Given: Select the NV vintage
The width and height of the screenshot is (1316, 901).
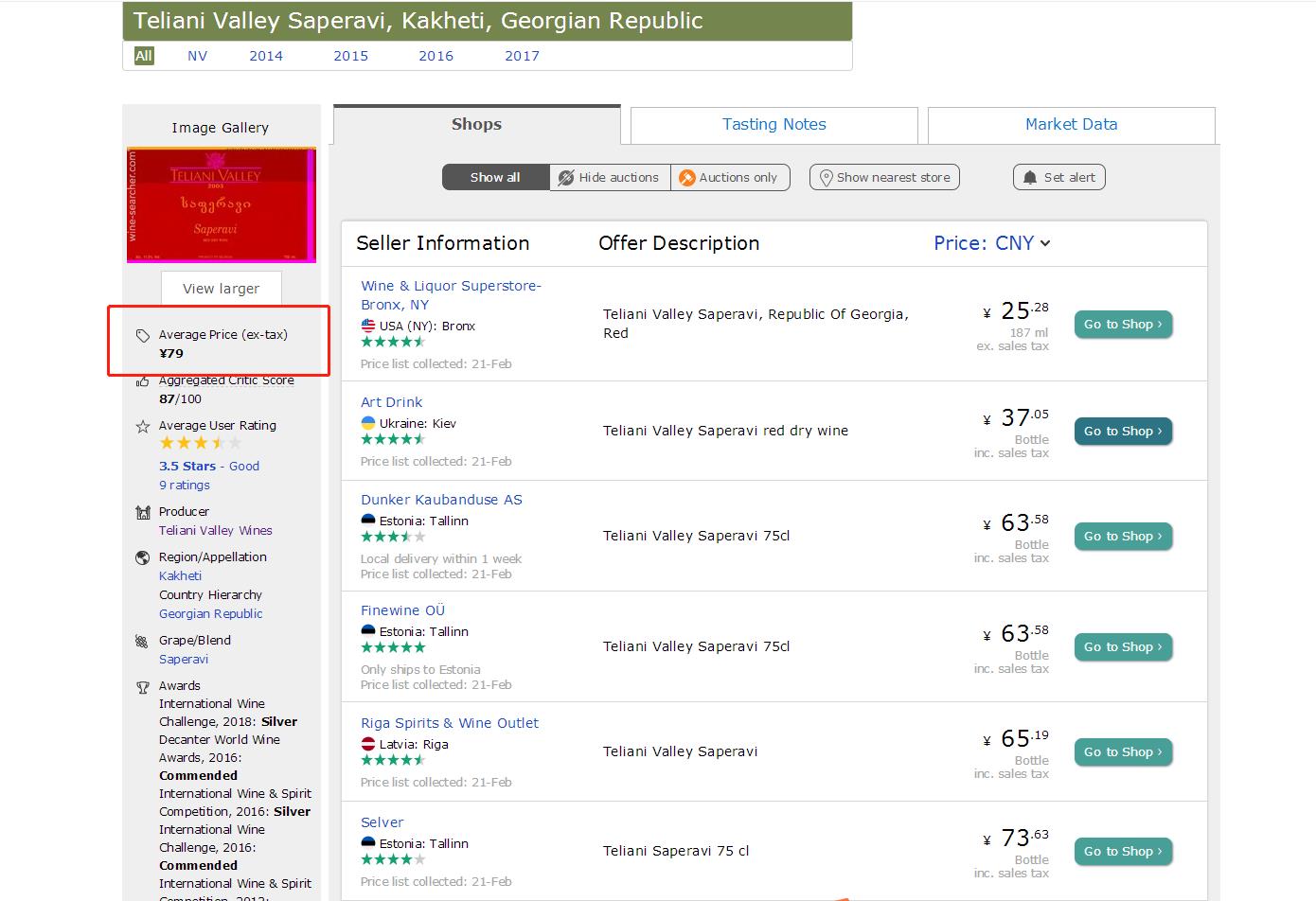Looking at the screenshot, I should pyautogui.click(x=197, y=56).
